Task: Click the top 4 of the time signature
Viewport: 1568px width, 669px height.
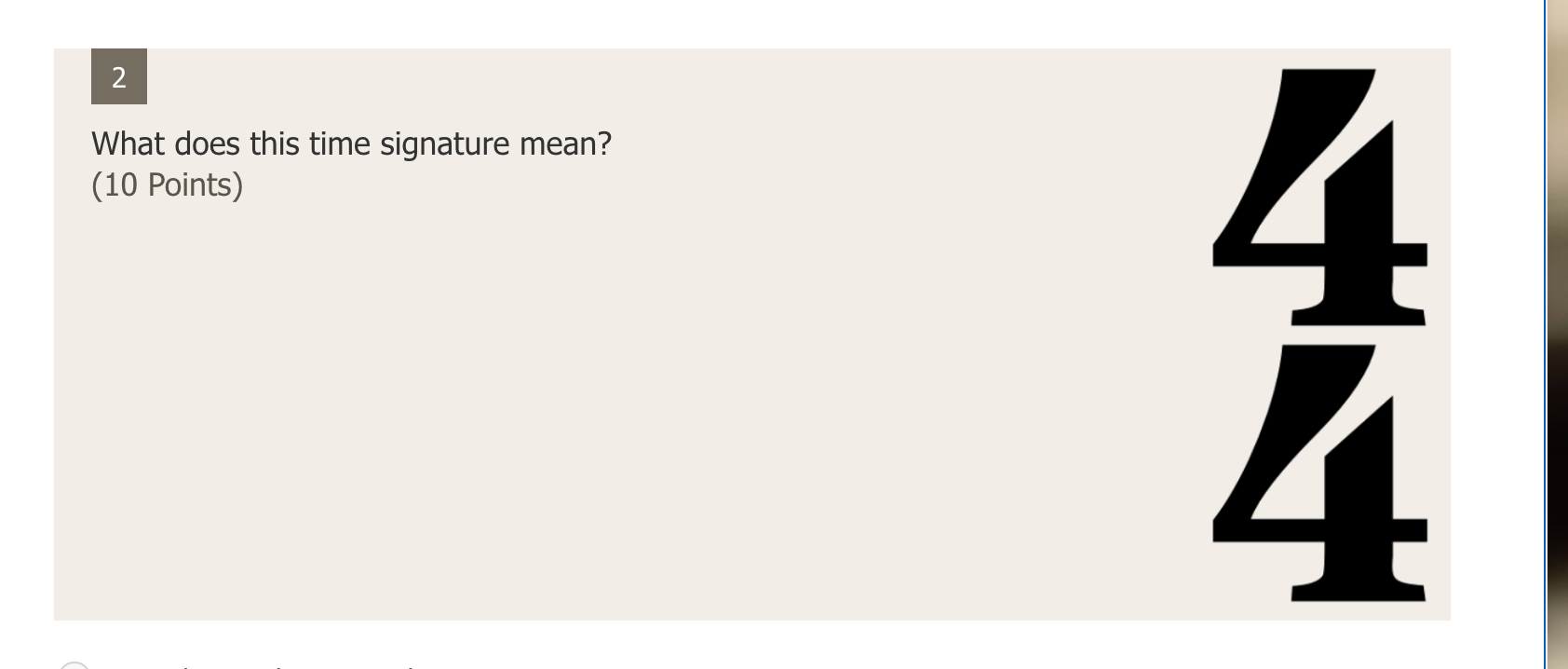Action: tap(1320, 197)
